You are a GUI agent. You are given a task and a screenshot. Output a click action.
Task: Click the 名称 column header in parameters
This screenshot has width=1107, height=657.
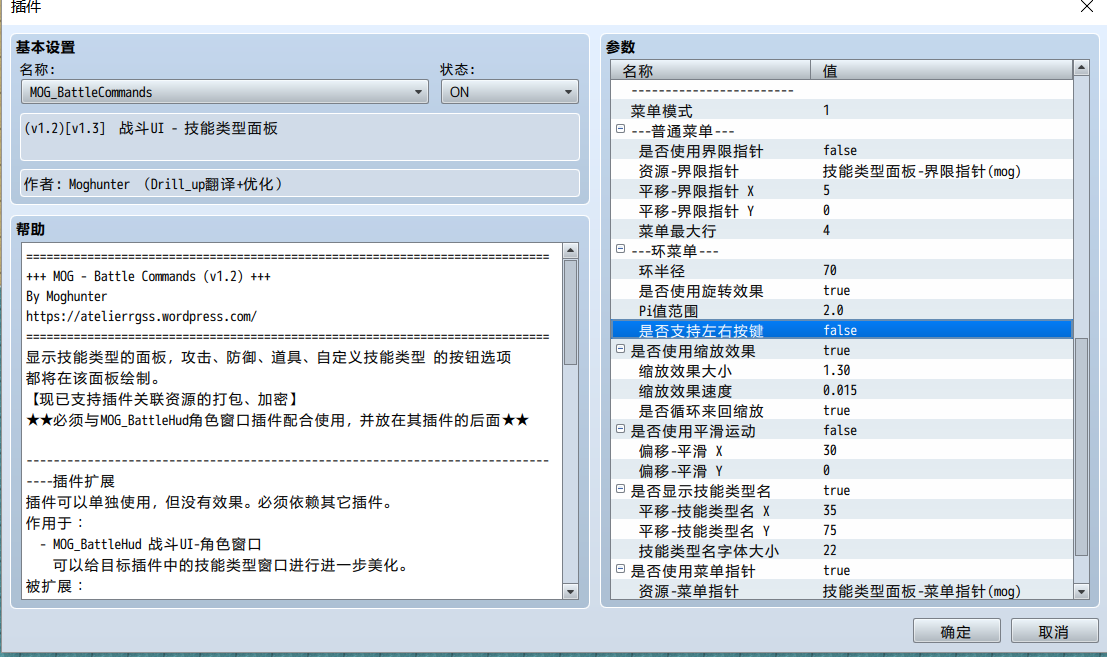(x=711, y=71)
